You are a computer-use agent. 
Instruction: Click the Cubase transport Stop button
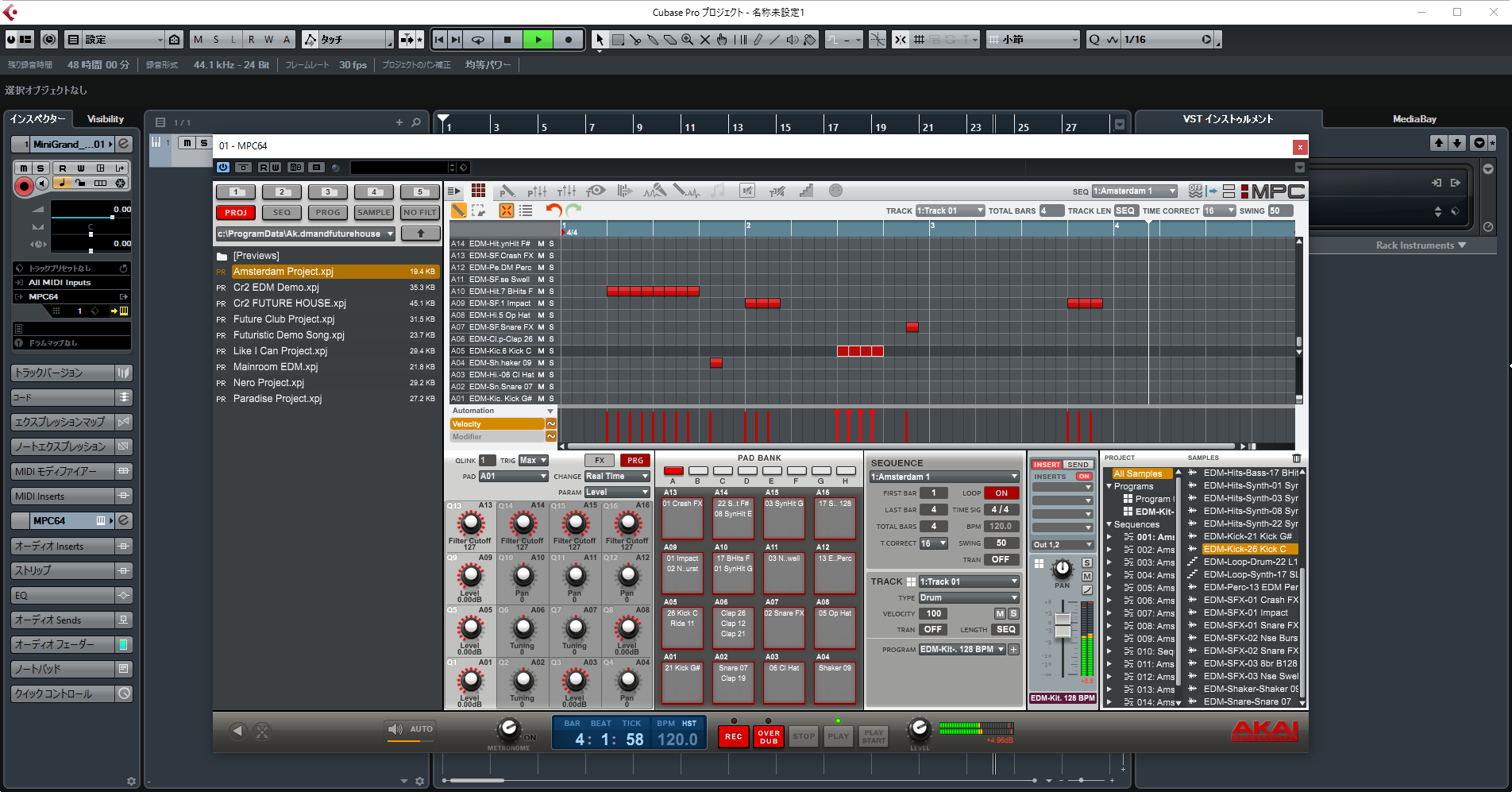(x=507, y=40)
